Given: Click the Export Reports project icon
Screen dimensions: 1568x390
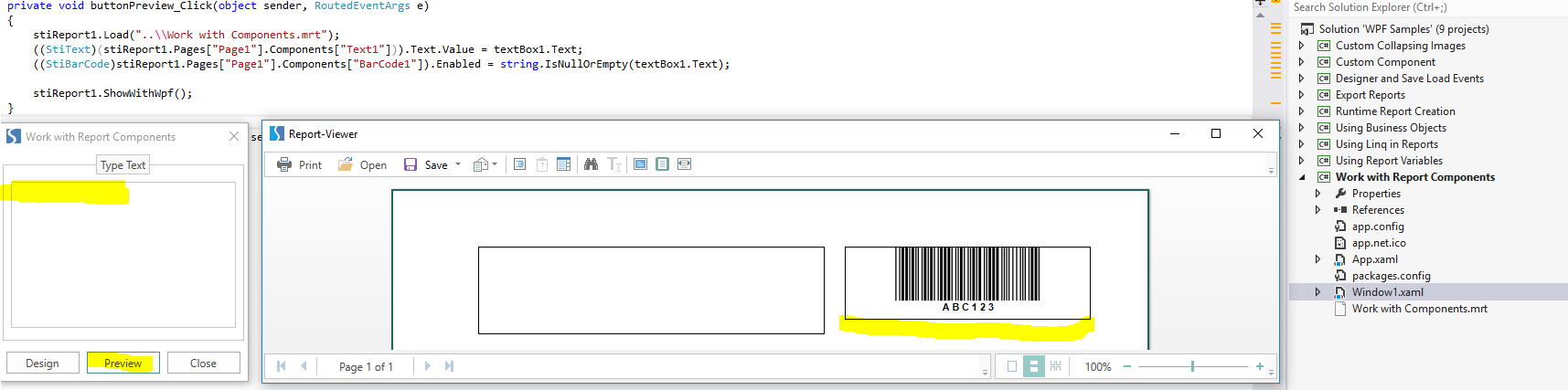Looking at the screenshot, I should coord(1323,95).
